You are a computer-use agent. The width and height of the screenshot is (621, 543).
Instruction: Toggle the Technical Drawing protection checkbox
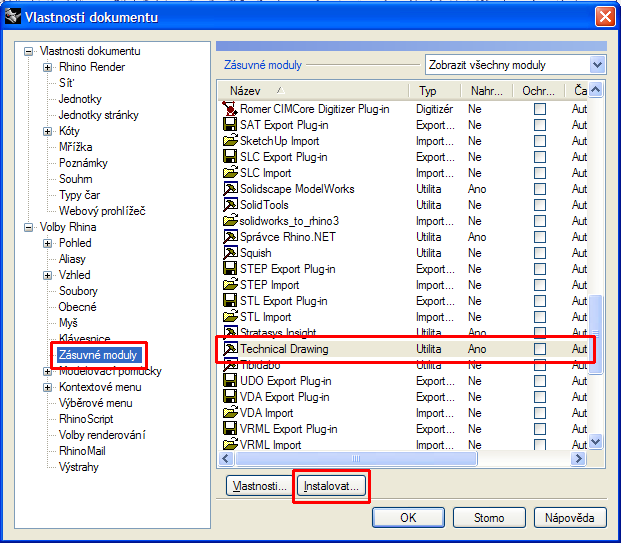[540, 349]
